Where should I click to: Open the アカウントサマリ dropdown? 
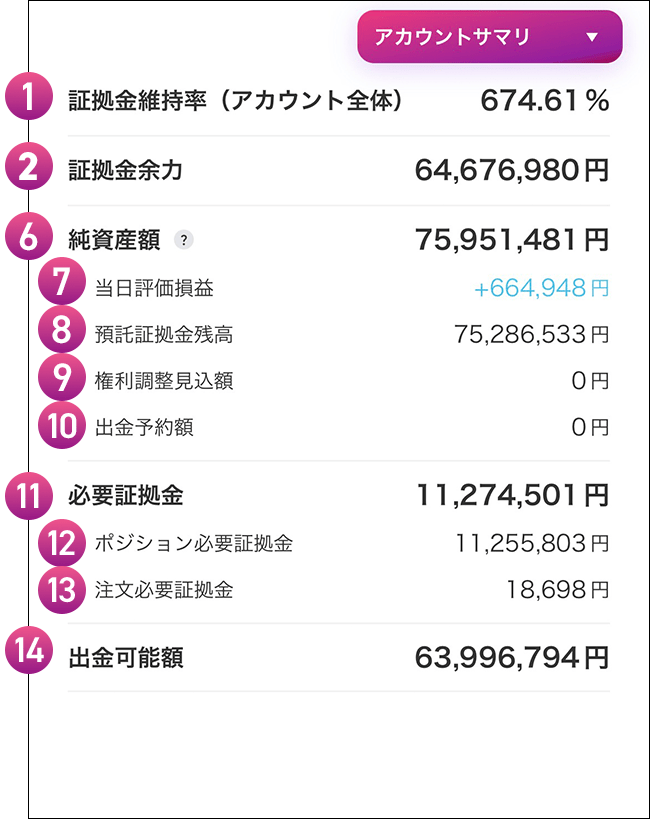click(x=490, y=37)
